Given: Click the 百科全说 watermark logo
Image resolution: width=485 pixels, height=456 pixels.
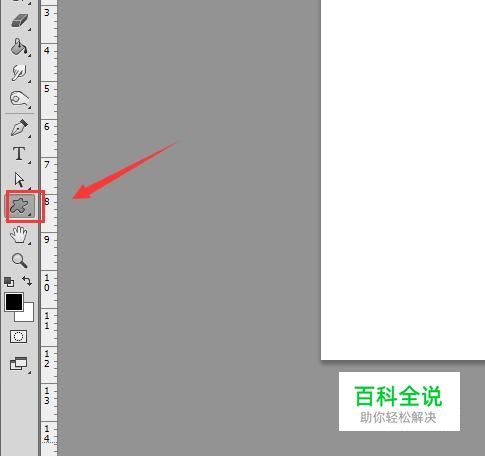Looking at the screenshot, I should coord(399,401).
